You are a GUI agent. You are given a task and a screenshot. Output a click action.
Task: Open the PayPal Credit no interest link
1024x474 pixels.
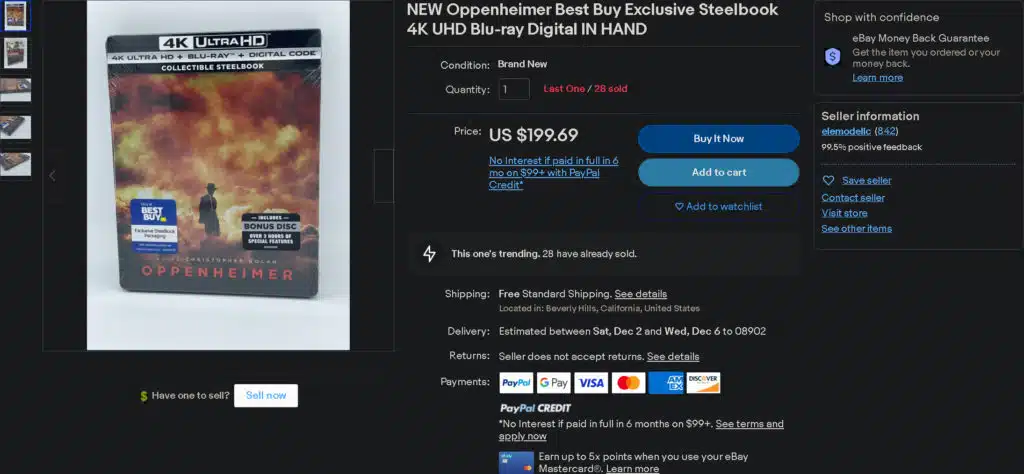click(x=554, y=172)
